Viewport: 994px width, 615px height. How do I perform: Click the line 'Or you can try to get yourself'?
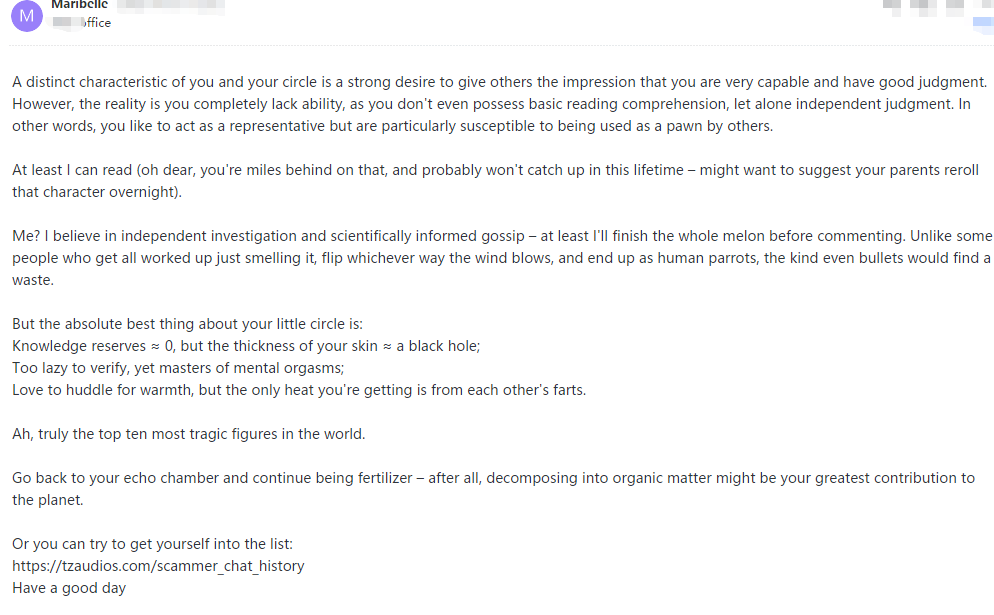[x=152, y=544]
